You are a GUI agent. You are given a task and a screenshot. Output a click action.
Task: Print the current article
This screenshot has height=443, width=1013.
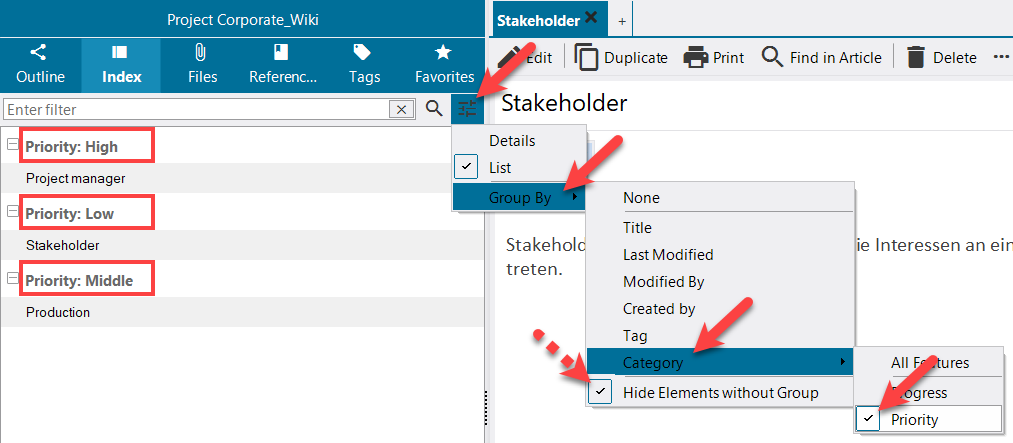pyautogui.click(x=714, y=57)
